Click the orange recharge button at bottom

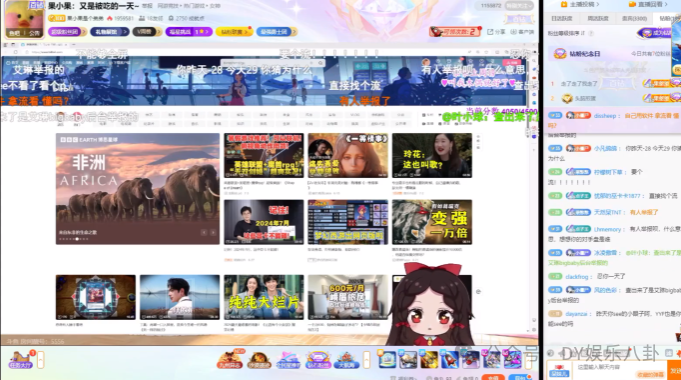tap(493, 377)
